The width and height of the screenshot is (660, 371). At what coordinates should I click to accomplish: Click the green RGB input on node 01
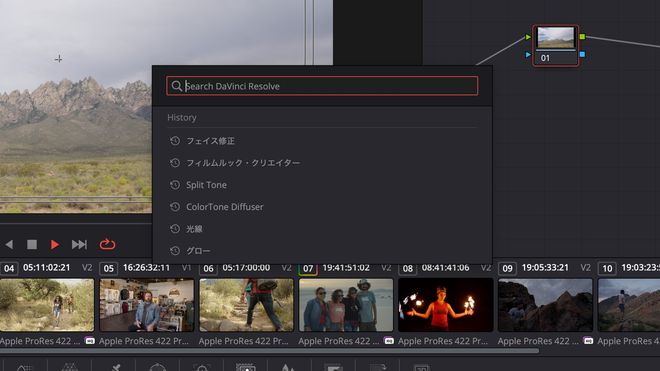tap(528, 37)
